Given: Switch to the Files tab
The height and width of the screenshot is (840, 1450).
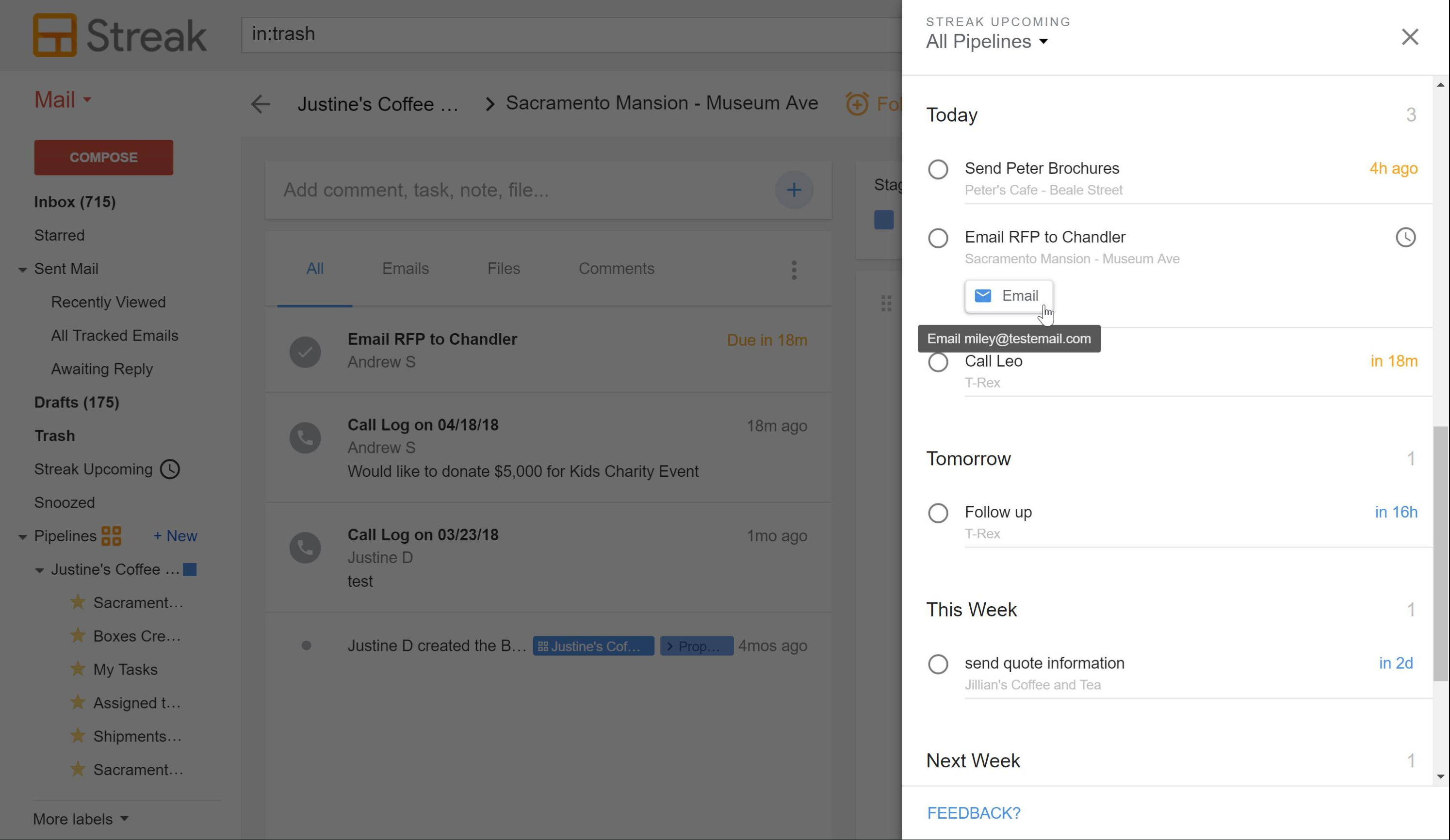Looking at the screenshot, I should 504,269.
